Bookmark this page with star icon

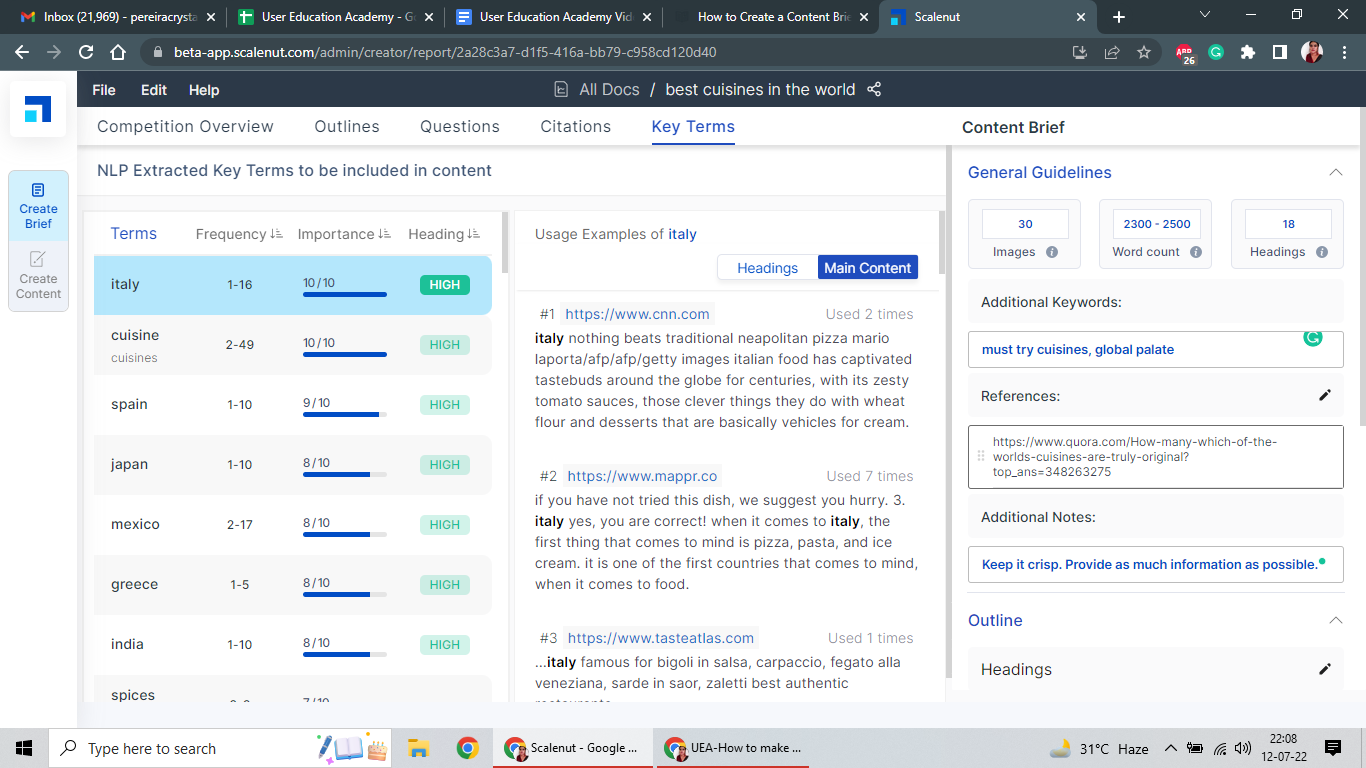[x=1144, y=52]
